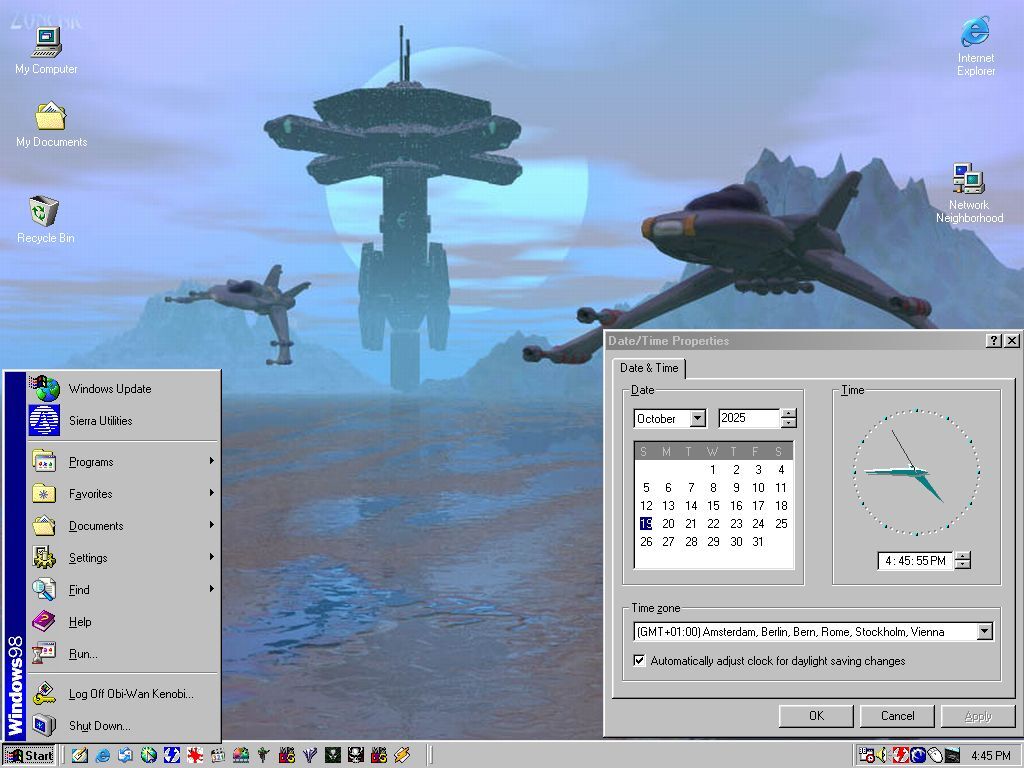Viewport: 1024px width, 768px height.
Task: Click the OK button
Action: click(816, 716)
